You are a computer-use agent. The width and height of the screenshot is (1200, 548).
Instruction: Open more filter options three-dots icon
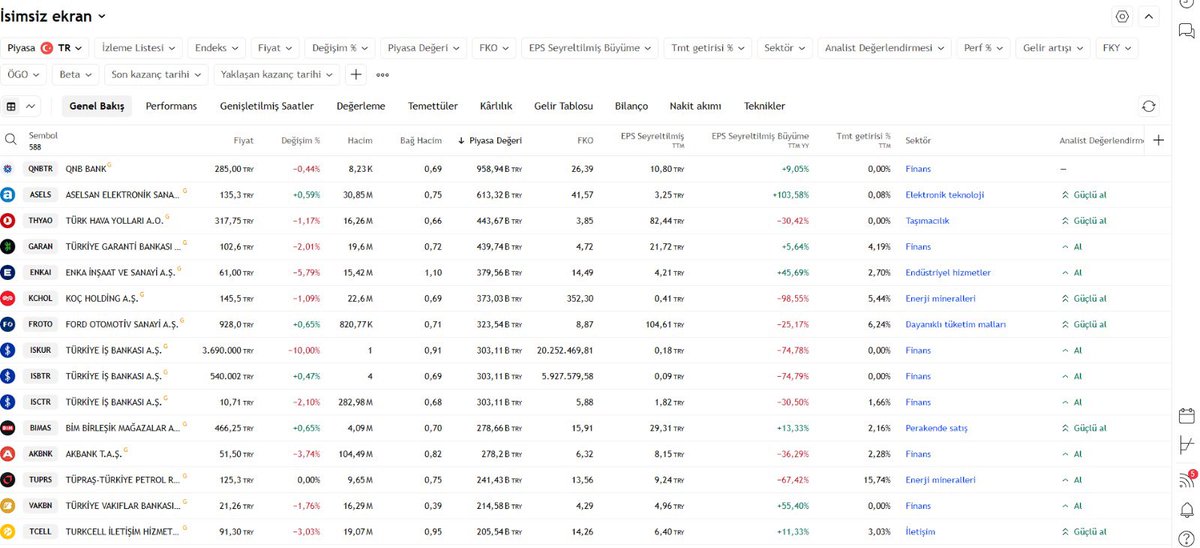coord(382,74)
